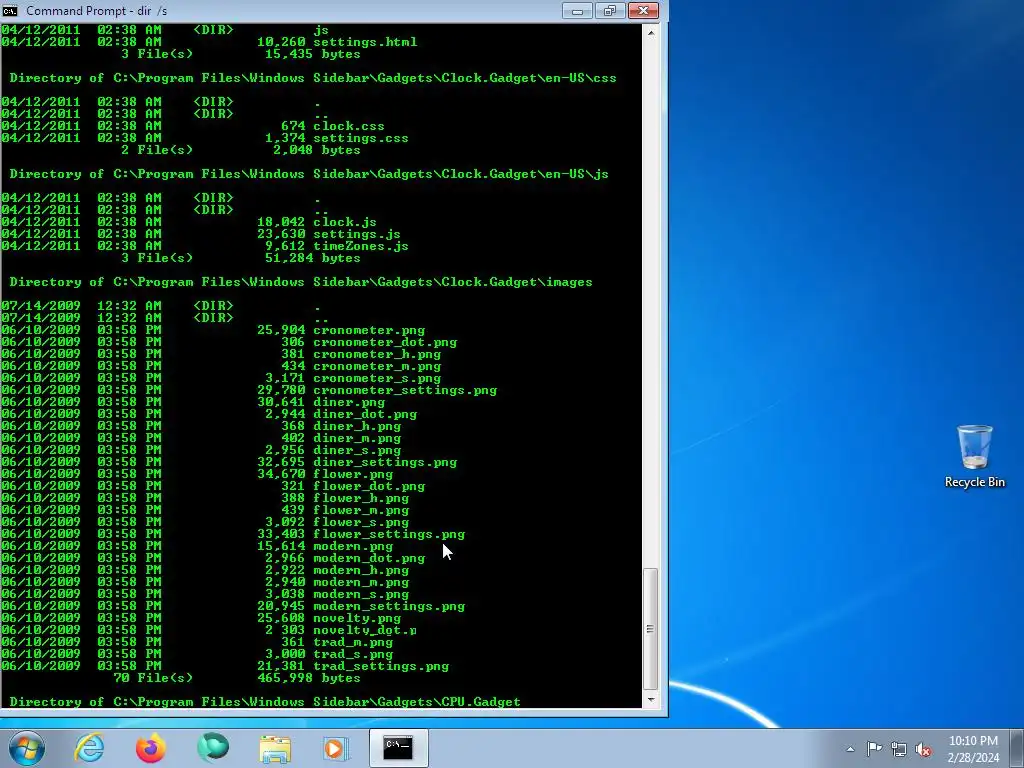Show hidden tray icons arrow
The height and width of the screenshot is (768, 1024).
[850, 749]
